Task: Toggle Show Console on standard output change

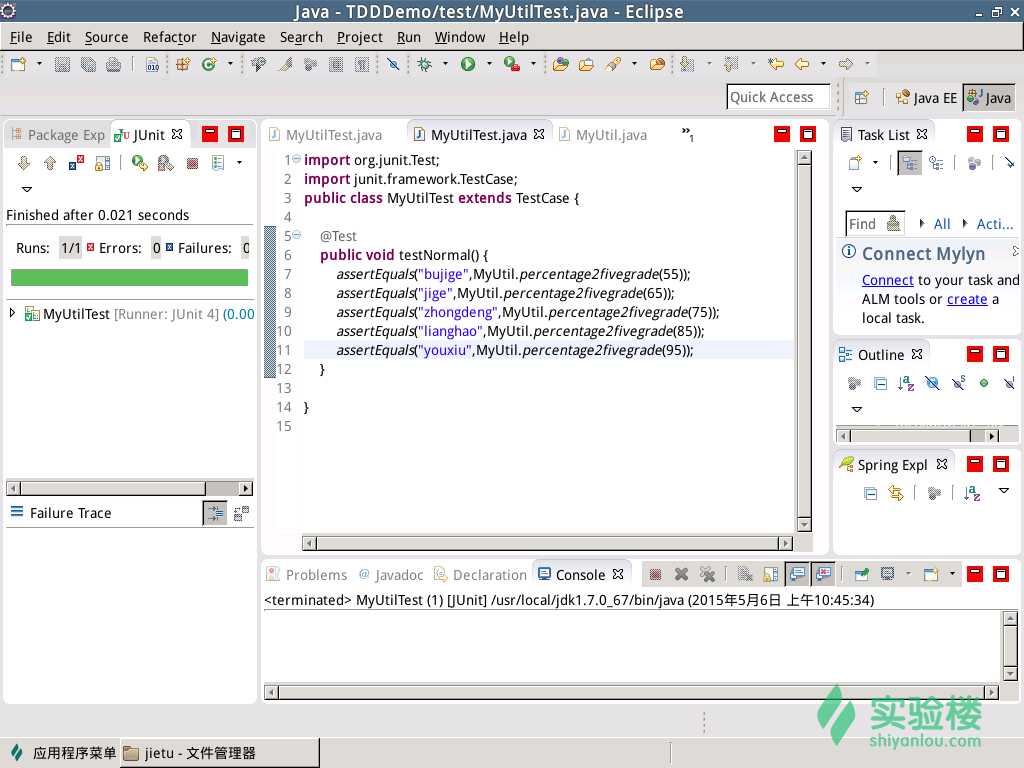Action: pyautogui.click(x=797, y=575)
